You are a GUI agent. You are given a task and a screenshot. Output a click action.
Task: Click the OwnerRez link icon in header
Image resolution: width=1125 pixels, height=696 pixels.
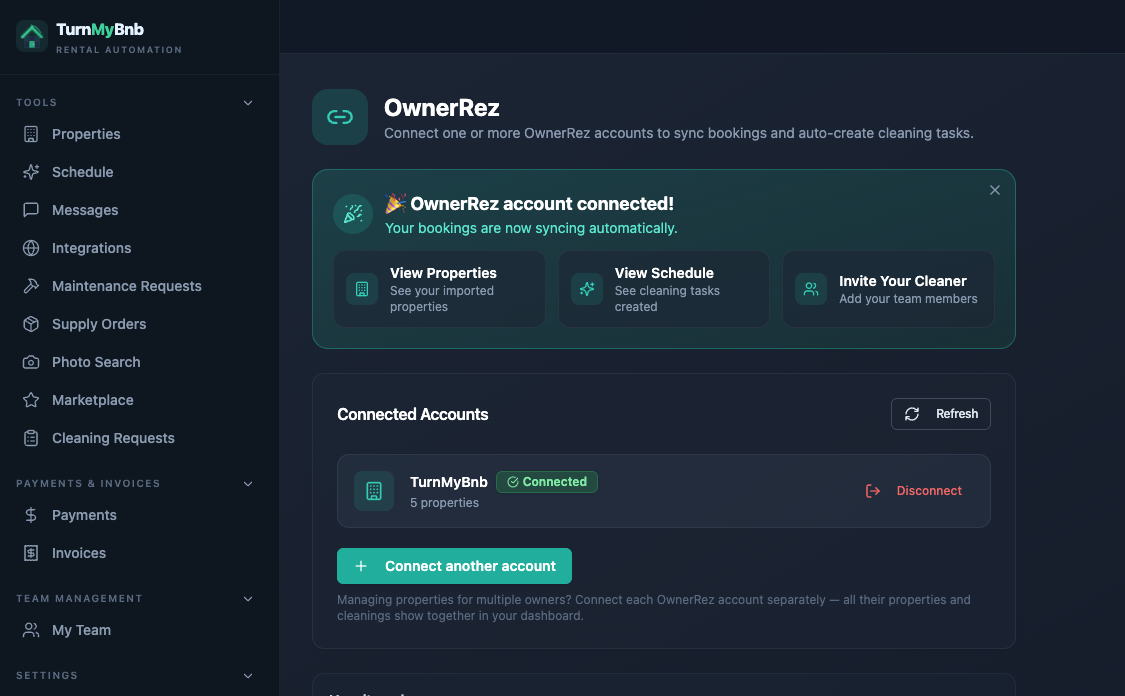340,117
